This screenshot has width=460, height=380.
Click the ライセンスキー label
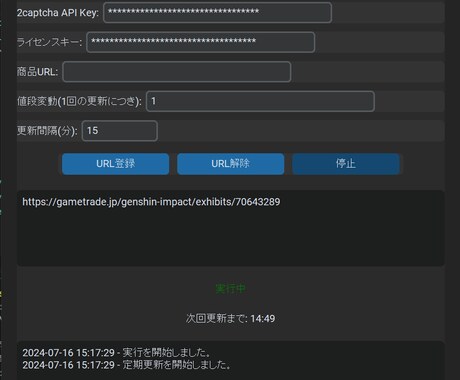coord(49,42)
